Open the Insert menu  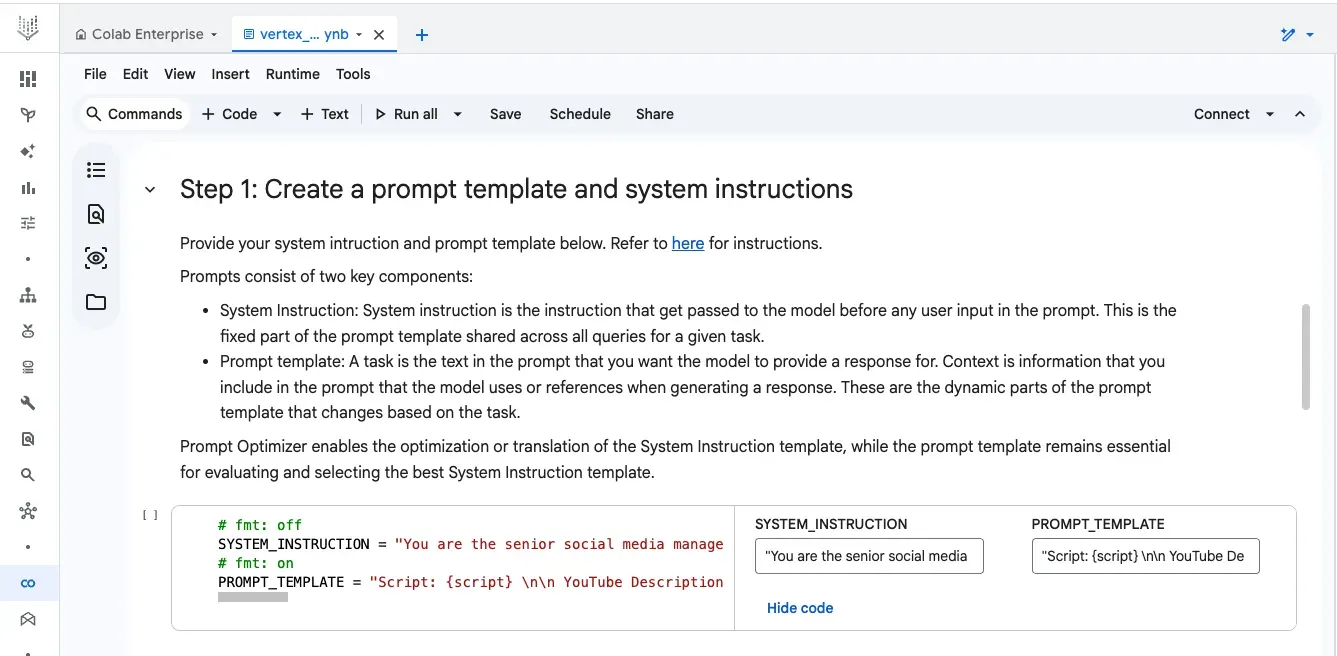pyautogui.click(x=230, y=74)
